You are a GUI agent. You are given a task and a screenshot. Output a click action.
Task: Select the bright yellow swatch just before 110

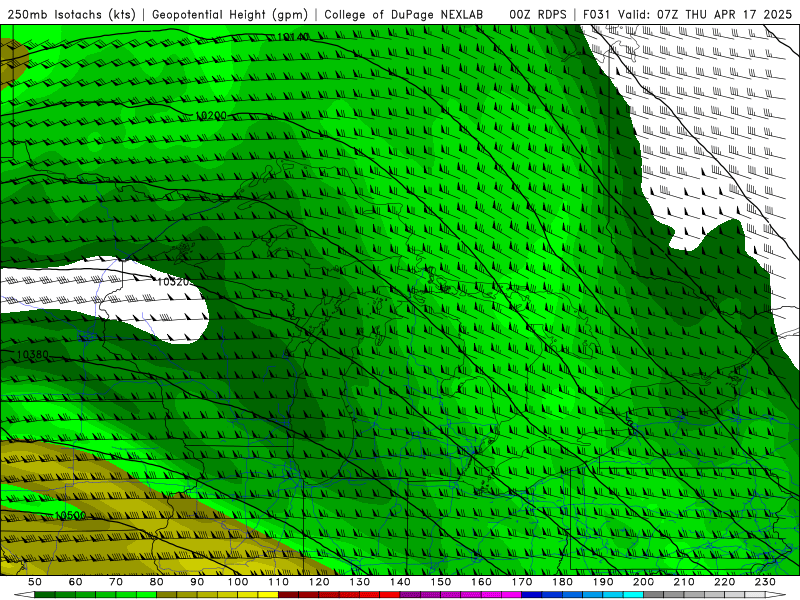click(x=268, y=595)
